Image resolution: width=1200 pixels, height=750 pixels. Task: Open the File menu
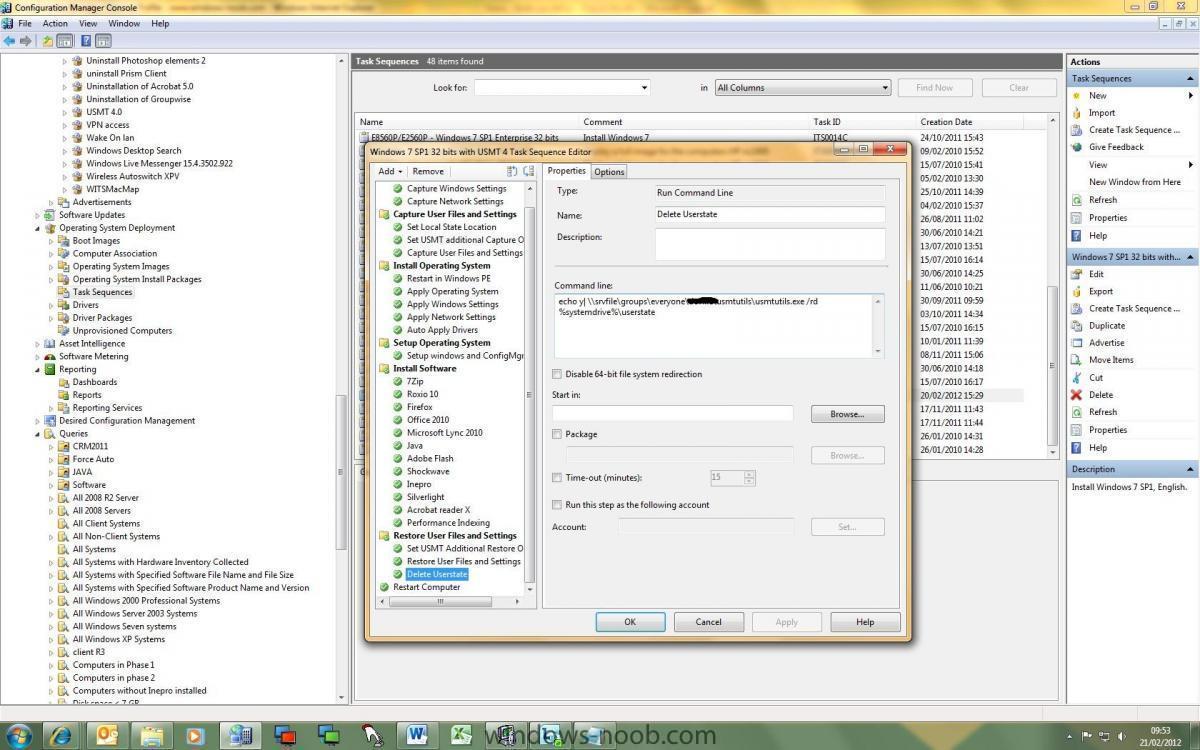click(x=24, y=23)
